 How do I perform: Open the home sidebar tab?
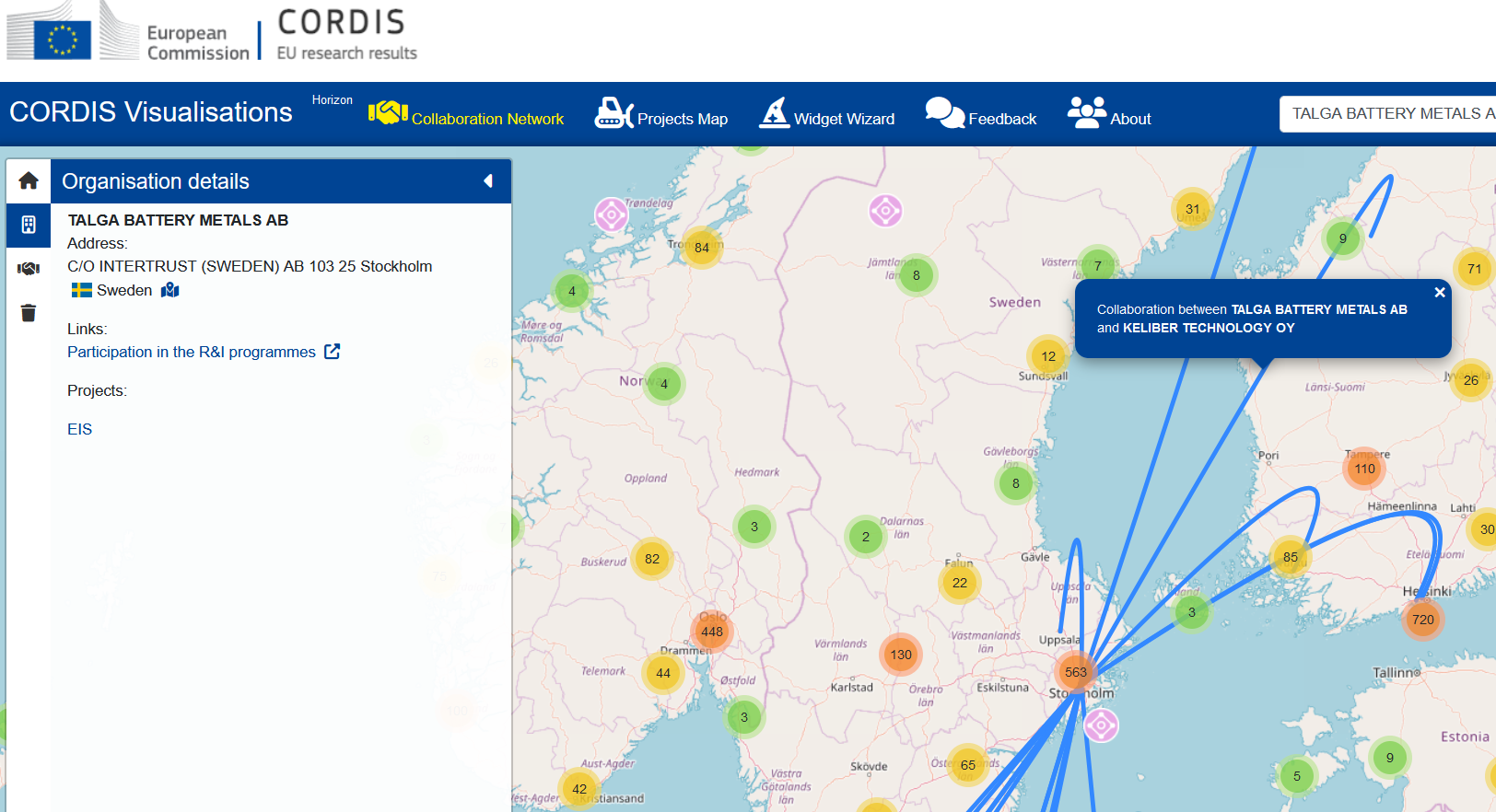[x=29, y=180]
